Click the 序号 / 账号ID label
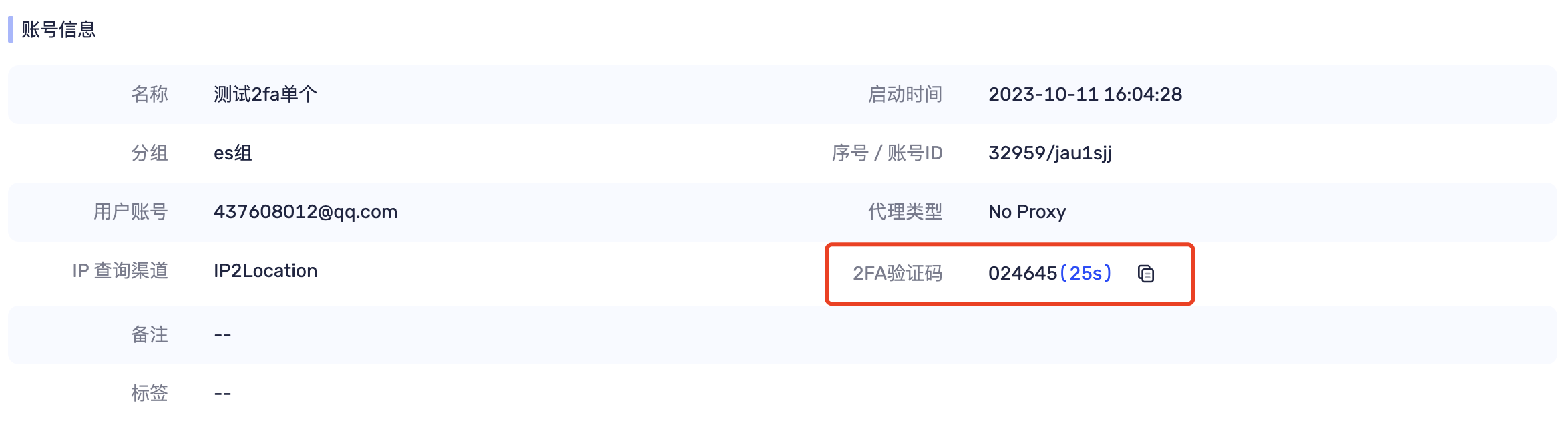Image resolution: width=1568 pixels, height=435 pixels. coord(888,153)
